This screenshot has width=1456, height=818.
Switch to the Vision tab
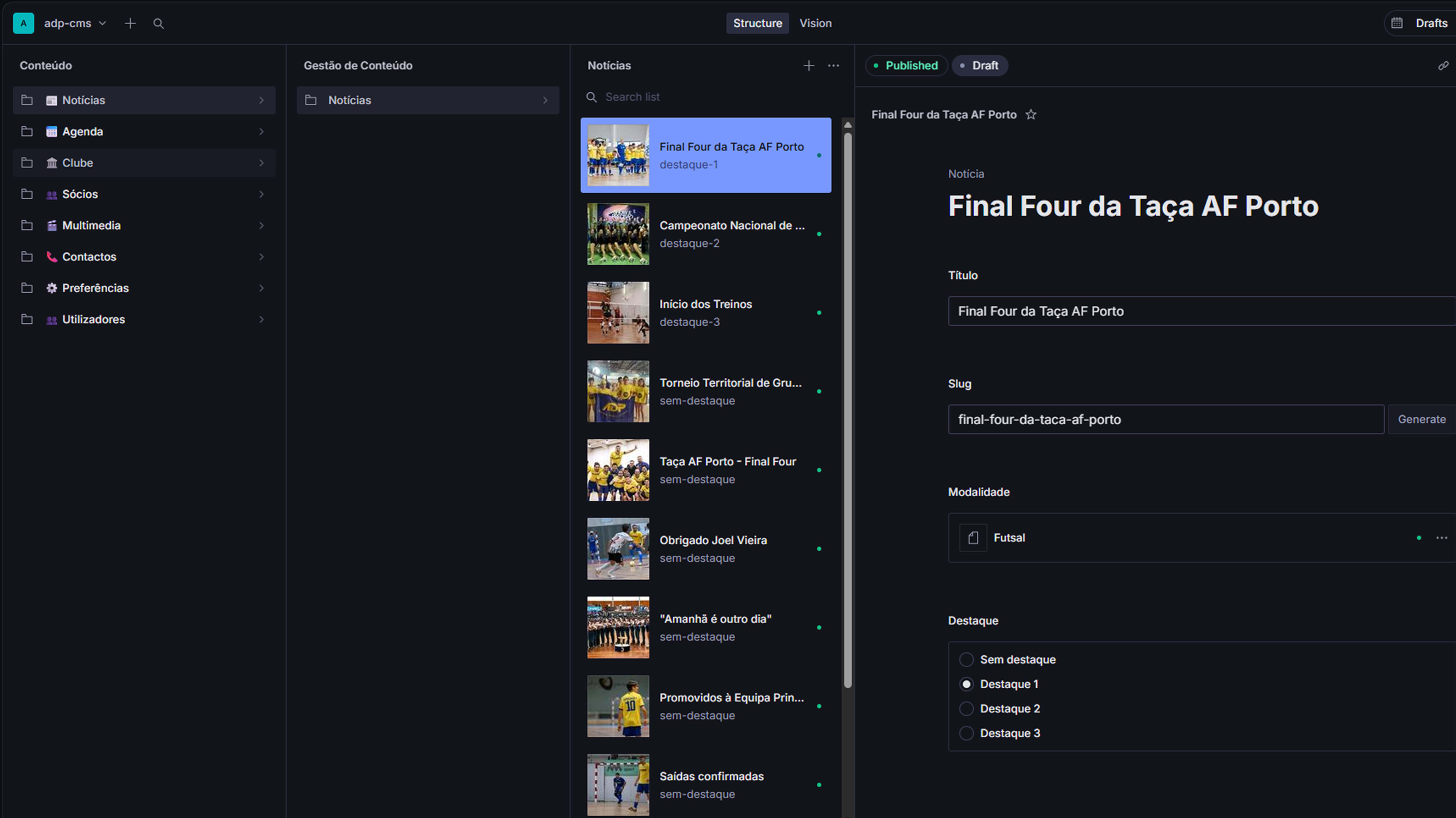(x=815, y=23)
